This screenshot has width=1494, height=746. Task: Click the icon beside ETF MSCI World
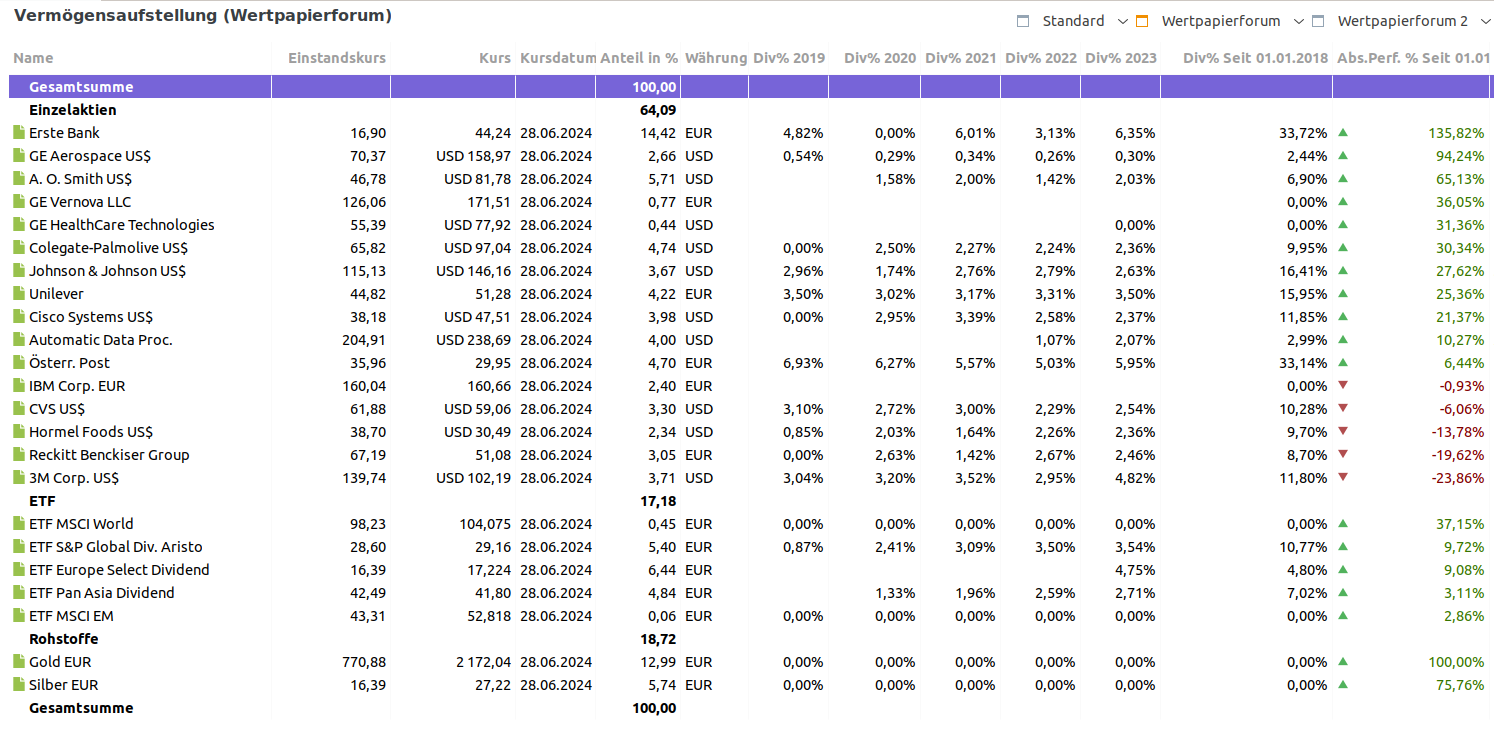click(x=18, y=524)
